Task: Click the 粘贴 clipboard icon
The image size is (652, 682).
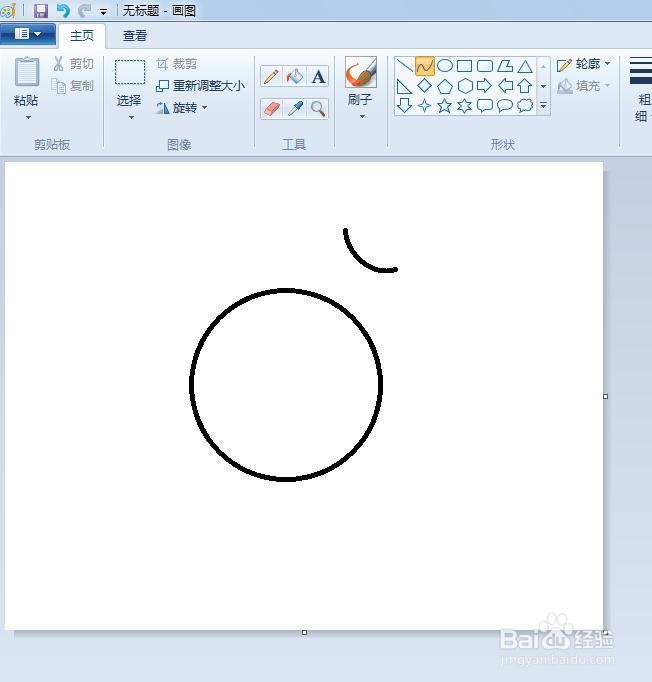Action: pos(27,72)
